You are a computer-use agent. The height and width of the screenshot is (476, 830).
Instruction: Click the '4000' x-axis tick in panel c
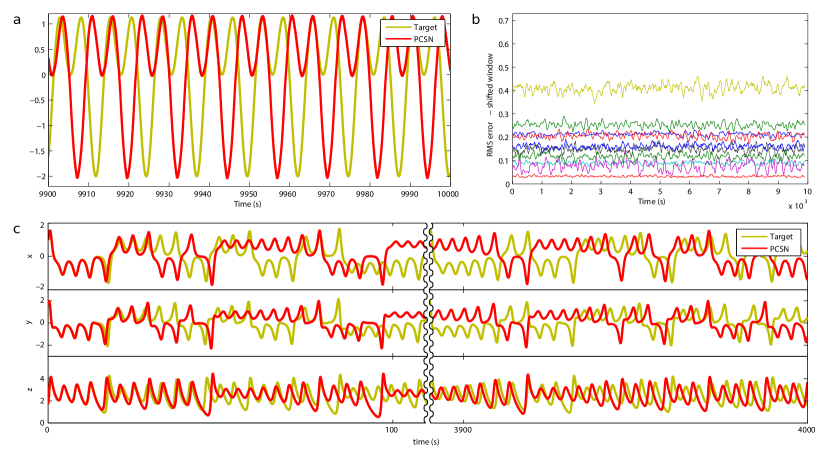coord(807,430)
